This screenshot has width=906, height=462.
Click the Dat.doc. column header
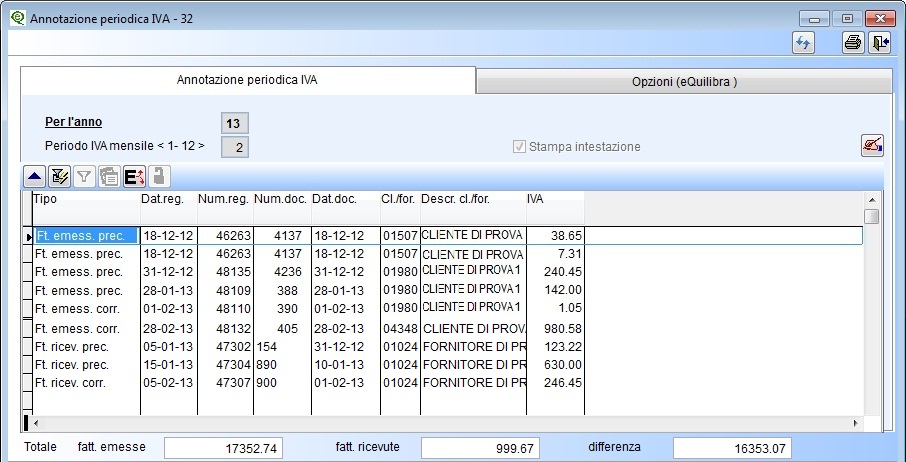(346, 208)
